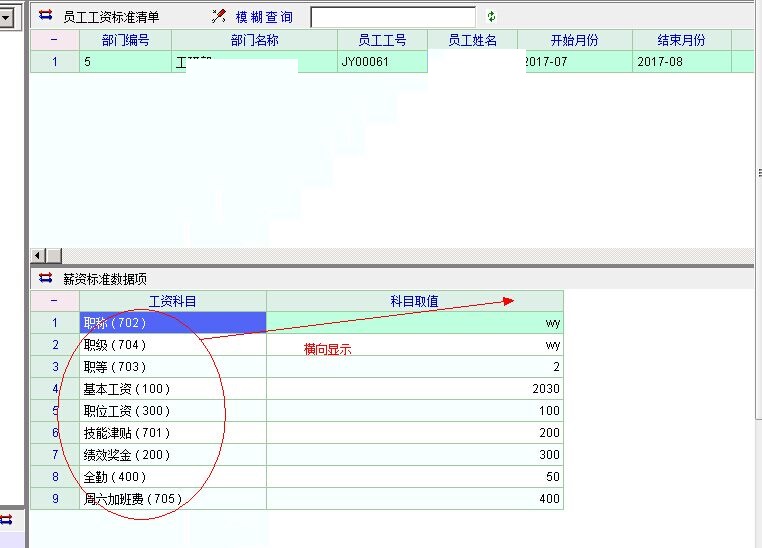762x548 pixels.
Task: Click the 工资科目 column header
Action: (x=172, y=300)
